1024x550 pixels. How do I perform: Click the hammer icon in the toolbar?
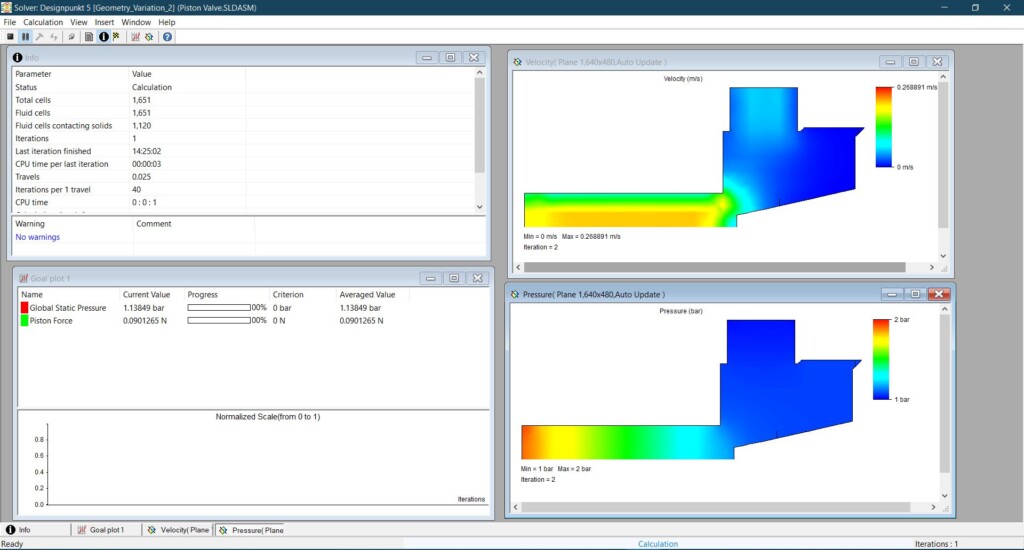tap(39, 37)
